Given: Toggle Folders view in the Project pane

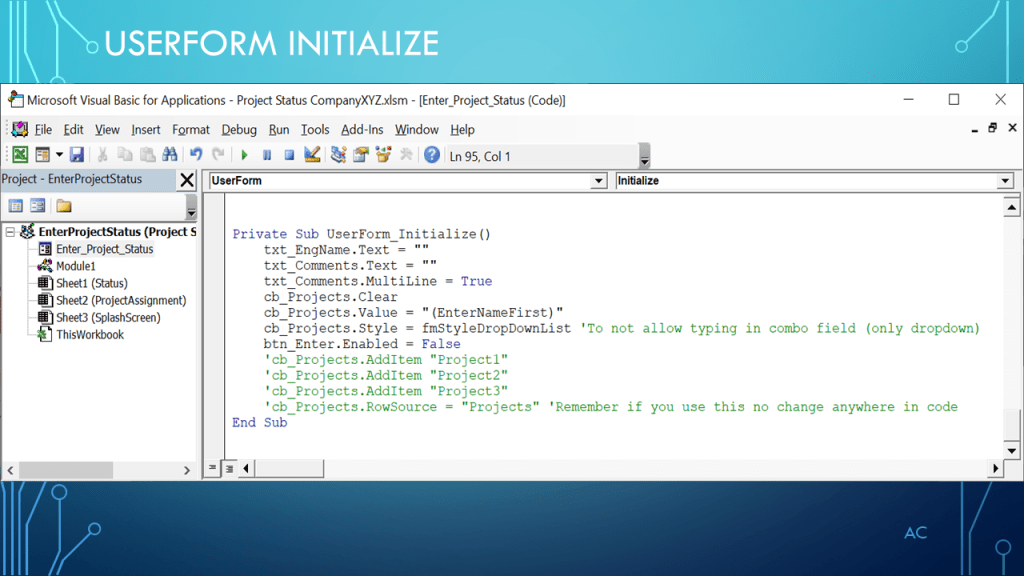Looking at the screenshot, I should click(x=64, y=206).
